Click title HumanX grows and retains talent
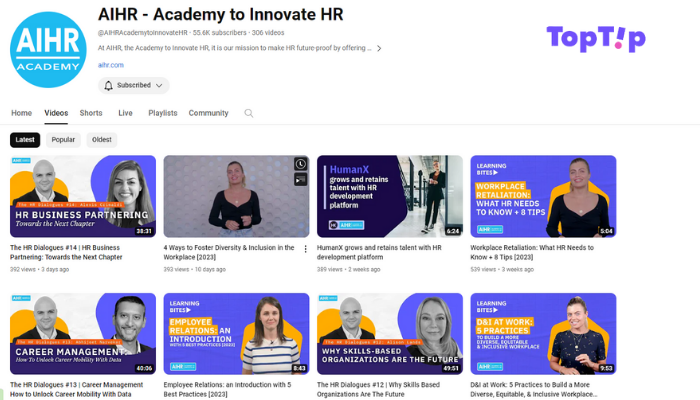The image size is (700, 400). point(379,252)
